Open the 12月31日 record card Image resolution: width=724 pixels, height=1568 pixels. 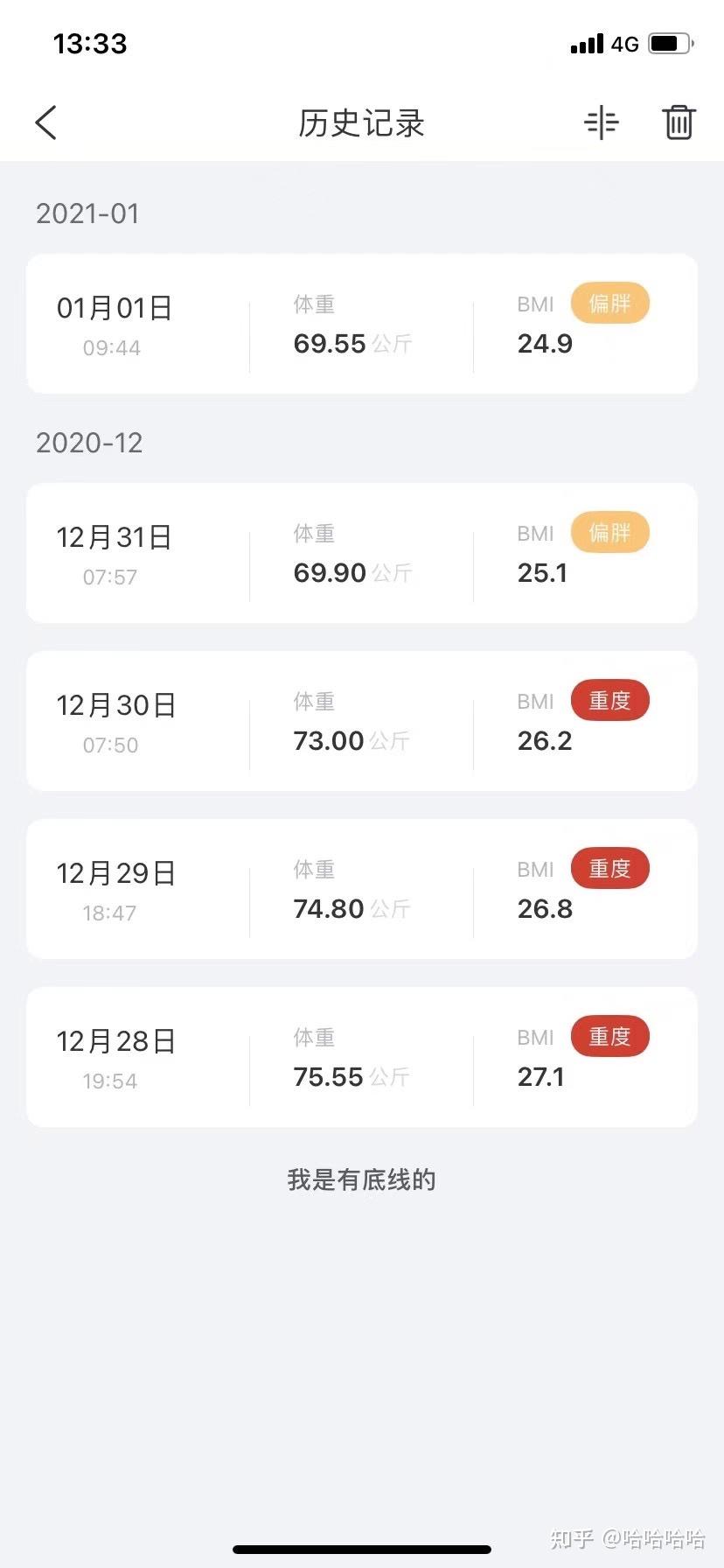(x=362, y=553)
